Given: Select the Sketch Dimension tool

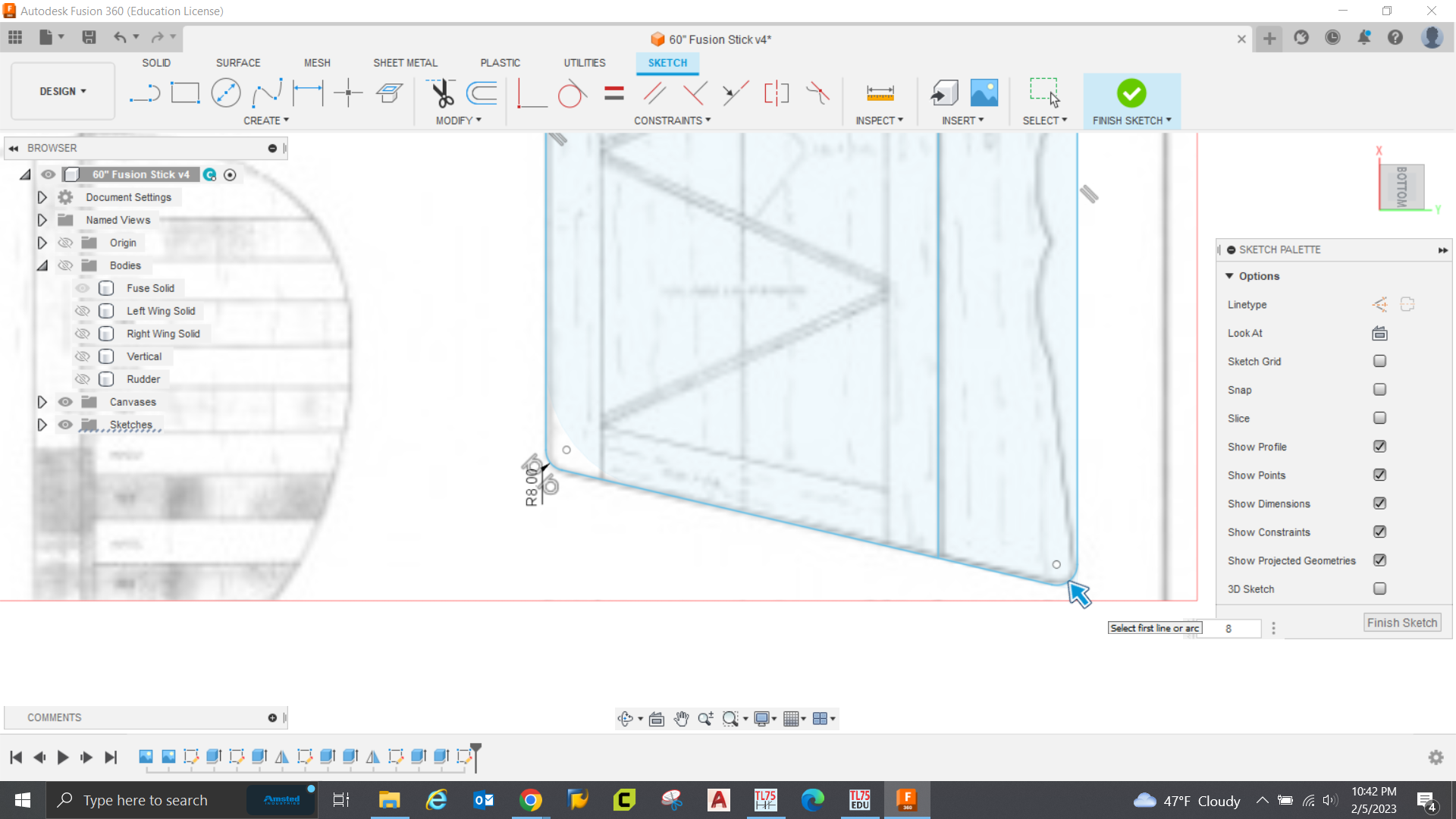Looking at the screenshot, I should click(x=307, y=93).
